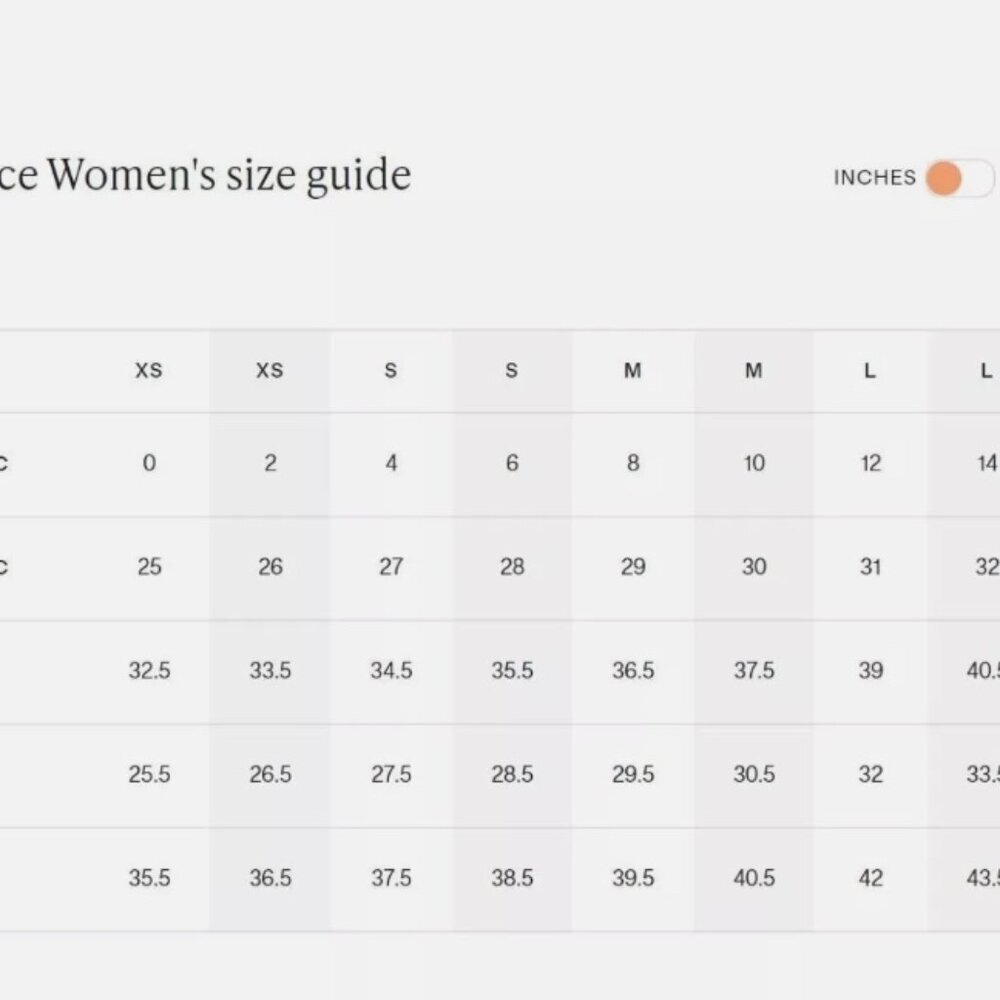The image size is (1000, 1000).
Task: Select the 39 measurement under L
Action: (x=871, y=670)
